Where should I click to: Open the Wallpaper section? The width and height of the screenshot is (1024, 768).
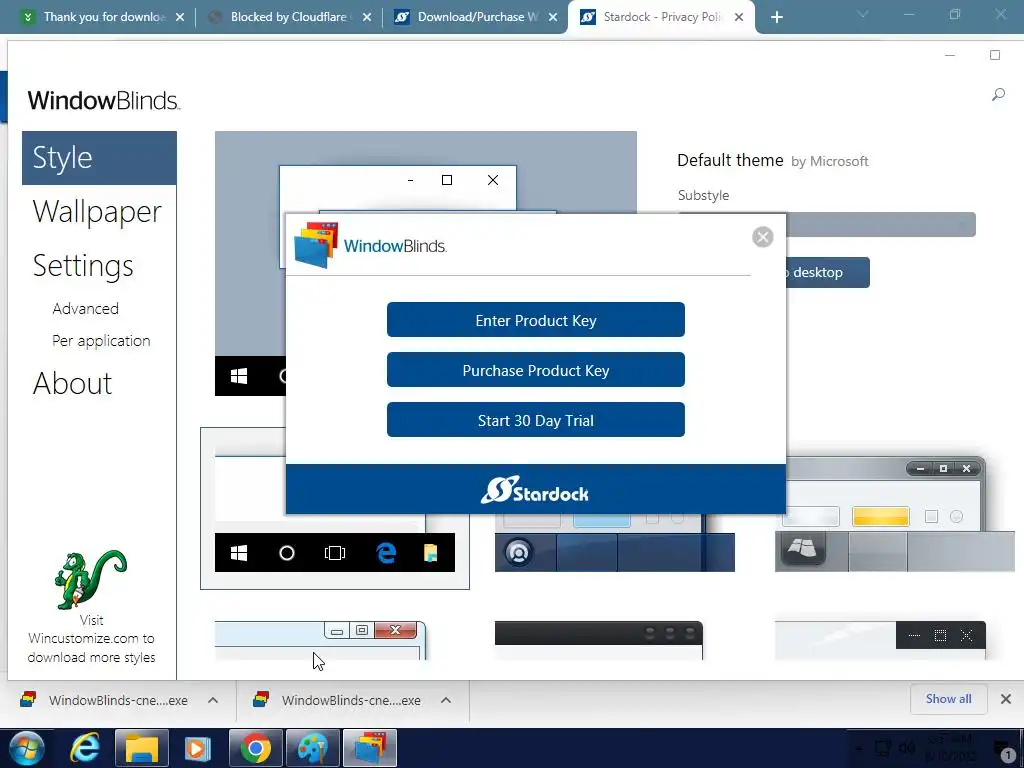(97, 212)
